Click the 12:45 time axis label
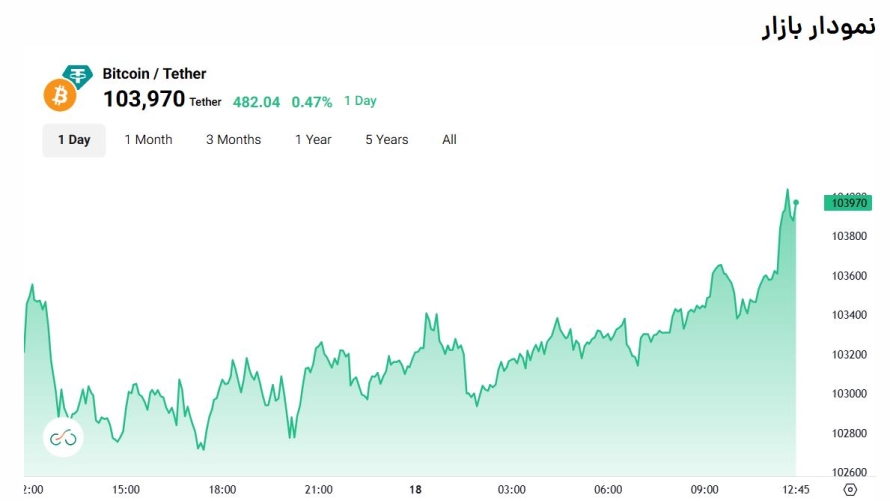The height and width of the screenshot is (501, 890). pyautogui.click(x=794, y=490)
